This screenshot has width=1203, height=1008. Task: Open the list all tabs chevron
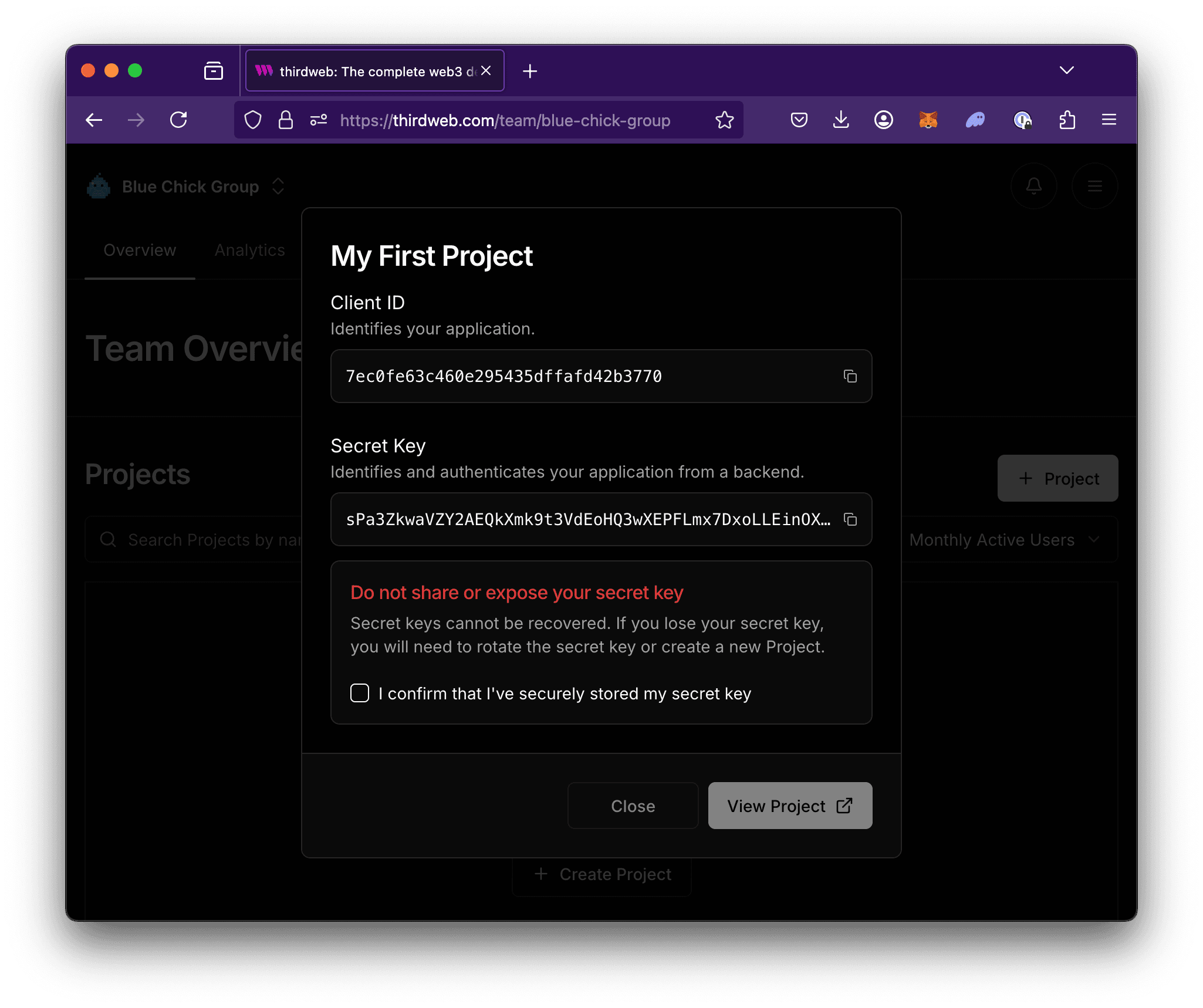[1066, 70]
